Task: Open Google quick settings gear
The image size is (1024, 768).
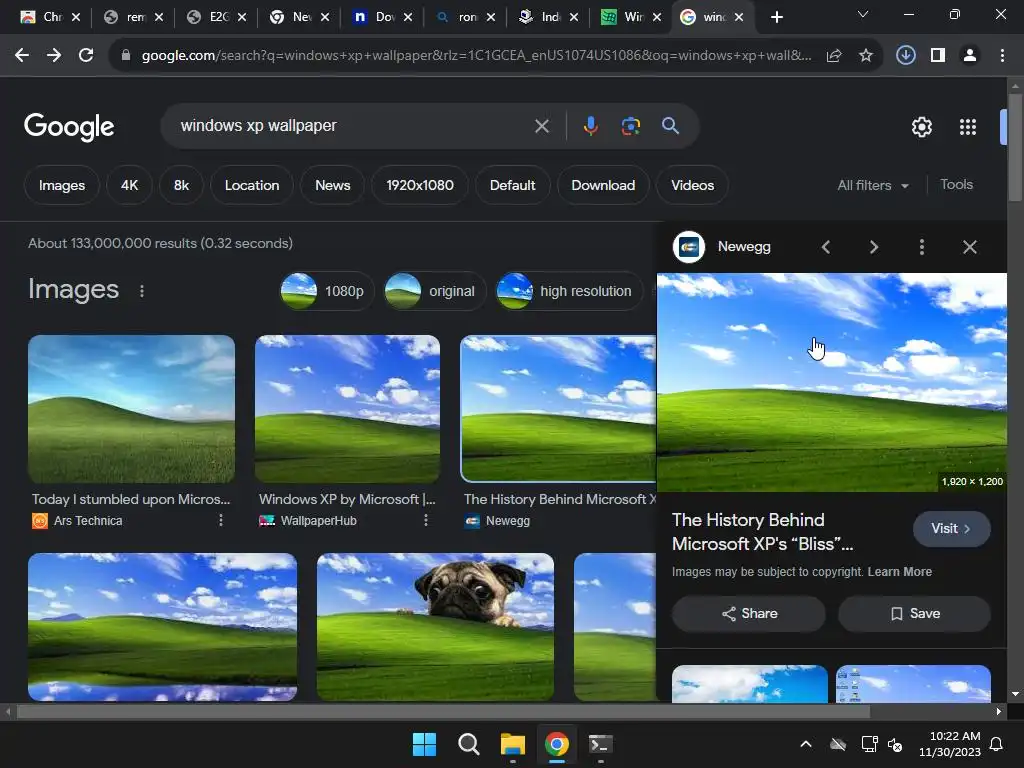Action: [x=921, y=127]
